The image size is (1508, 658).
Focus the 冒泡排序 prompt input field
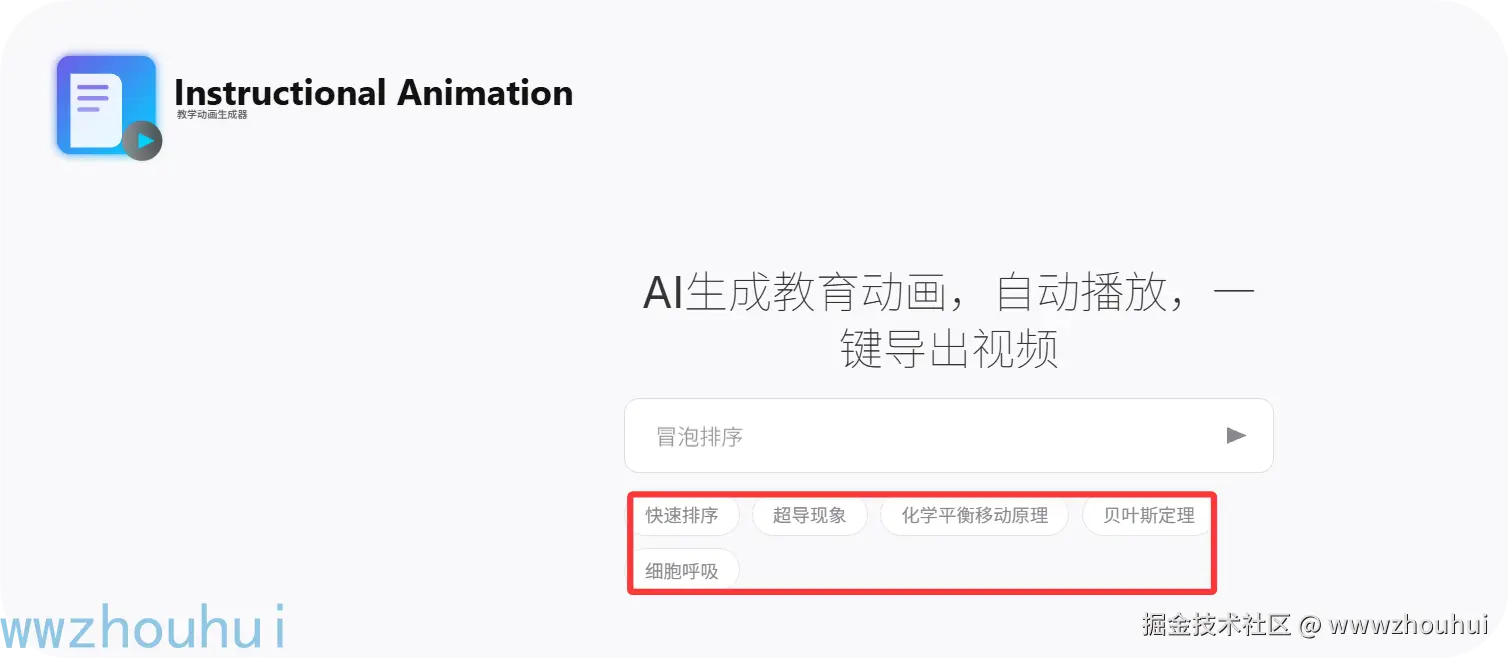(x=920, y=436)
